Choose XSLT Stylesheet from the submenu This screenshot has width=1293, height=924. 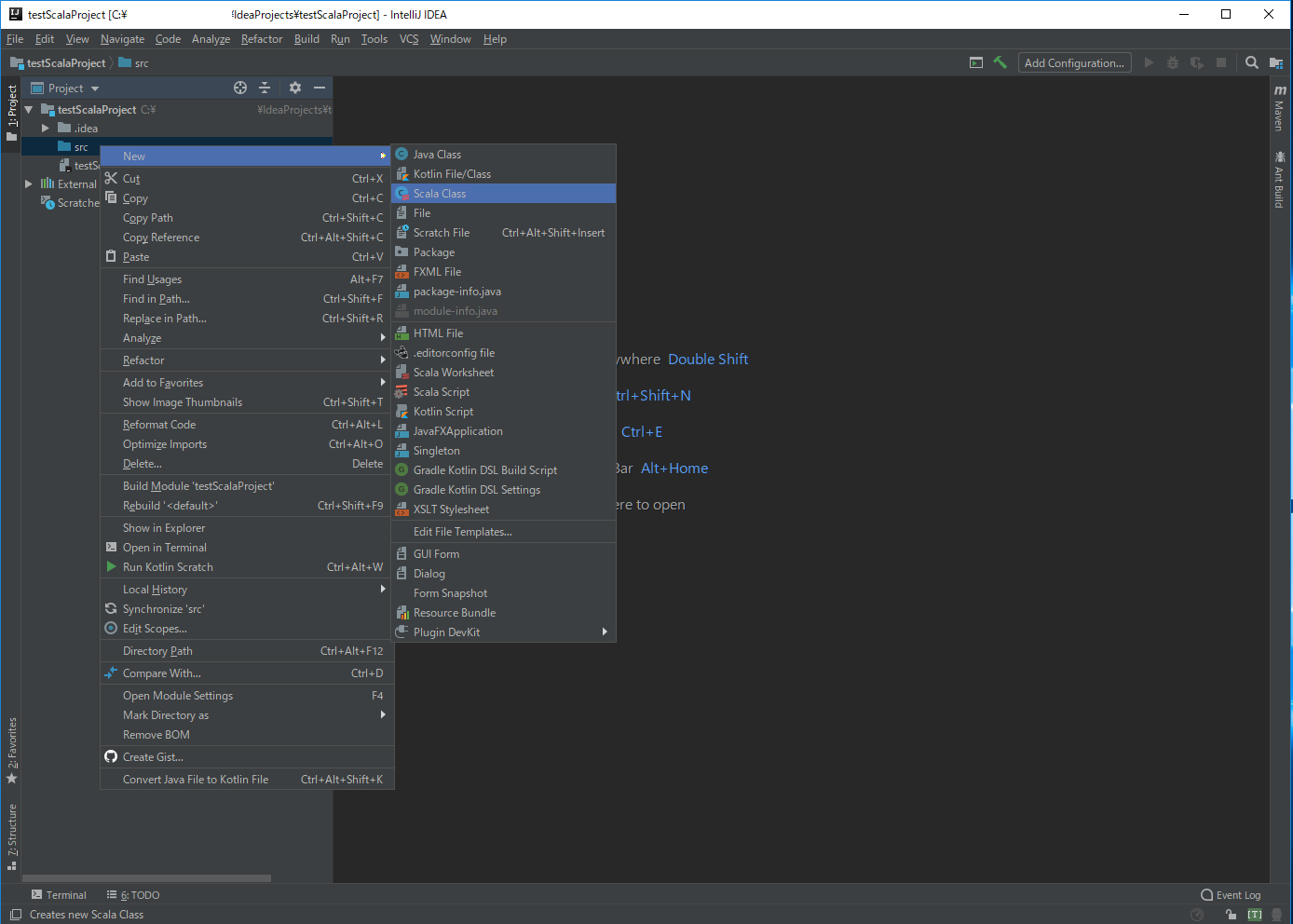[x=504, y=510]
